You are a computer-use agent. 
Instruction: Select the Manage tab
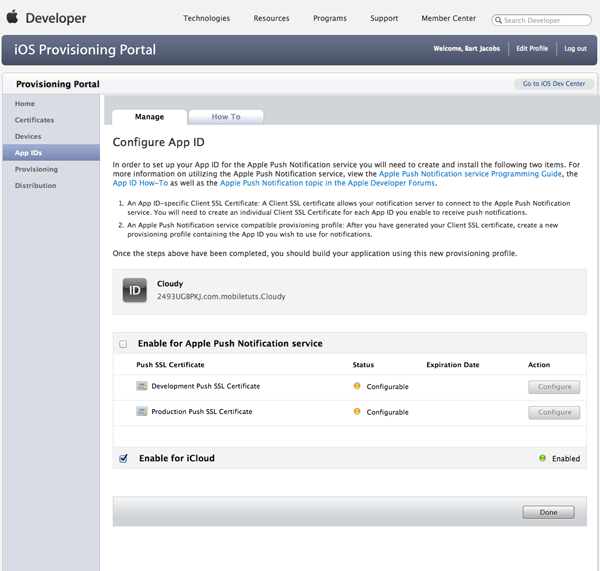coord(149,117)
